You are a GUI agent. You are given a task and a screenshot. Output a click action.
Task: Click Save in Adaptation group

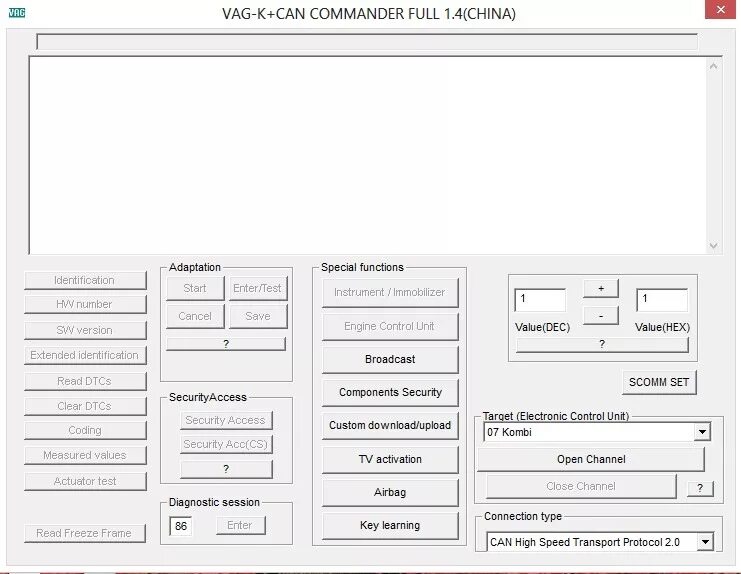coord(258,316)
